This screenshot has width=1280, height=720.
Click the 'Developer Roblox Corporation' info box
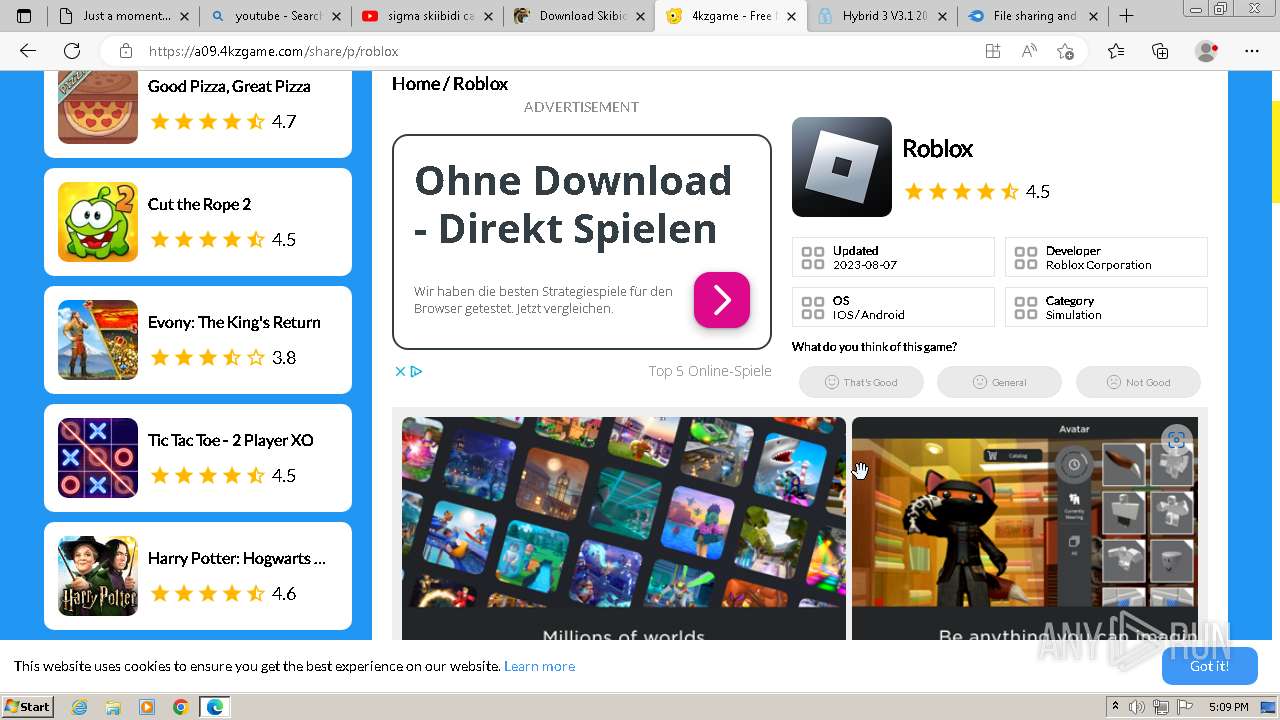pyautogui.click(x=1106, y=257)
